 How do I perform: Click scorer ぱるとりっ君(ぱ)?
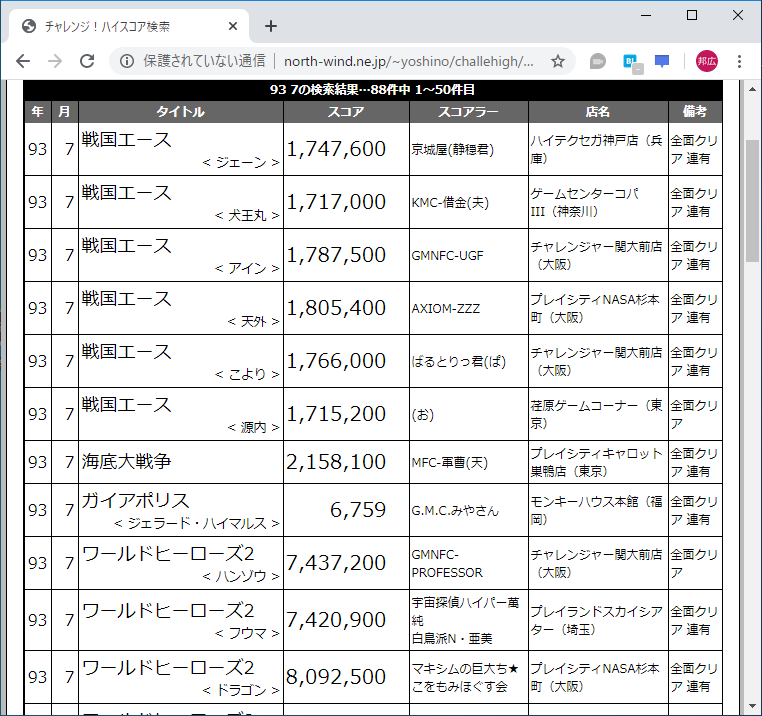[459, 362]
